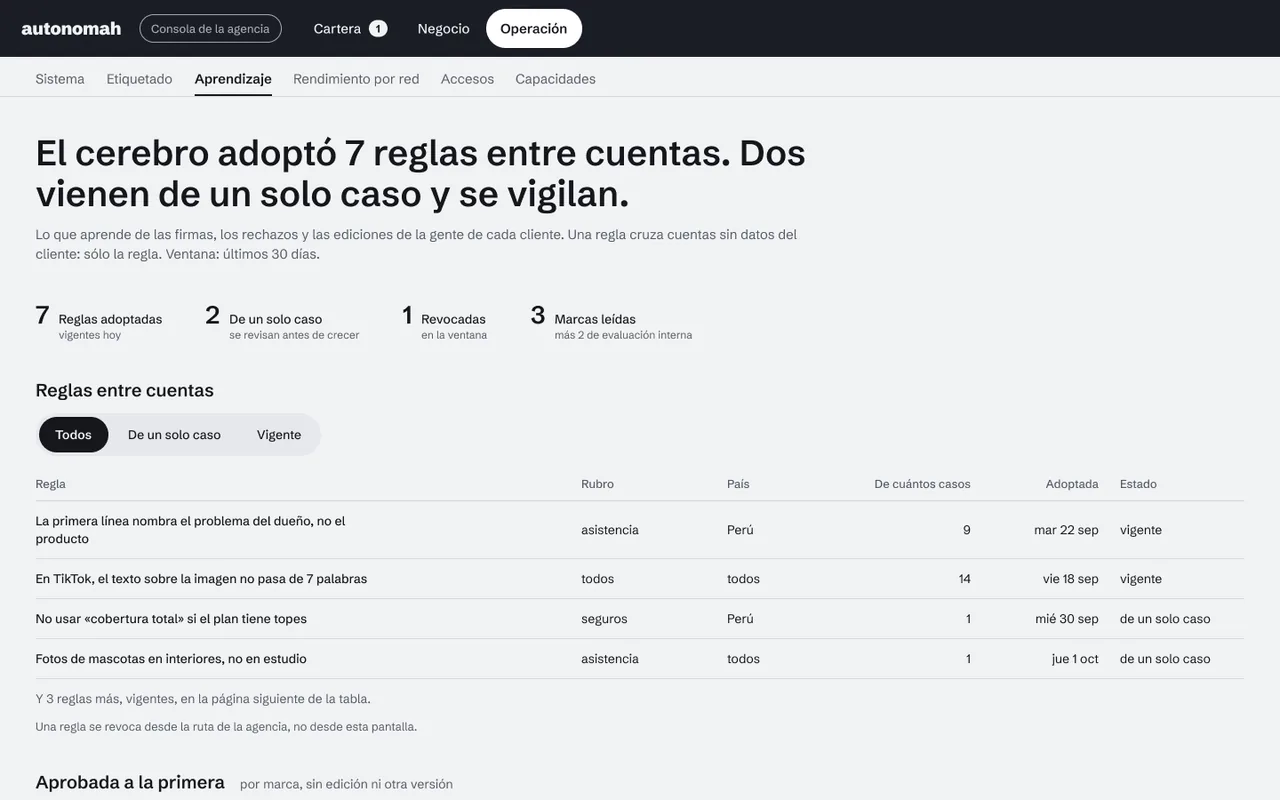Viewport: 1280px width, 800px height.
Task: Click the Estado column header
Action: click(x=1138, y=484)
